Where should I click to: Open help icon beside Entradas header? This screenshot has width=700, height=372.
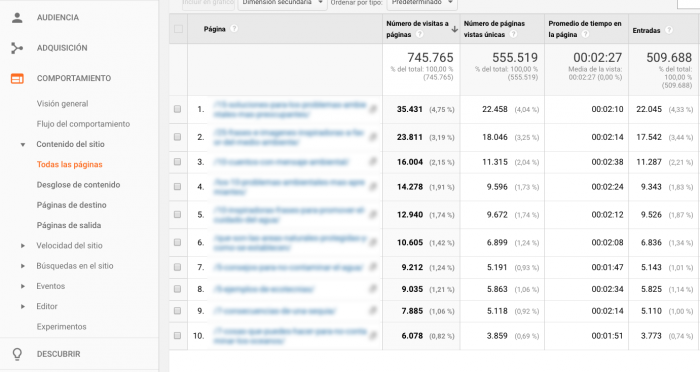(x=669, y=30)
